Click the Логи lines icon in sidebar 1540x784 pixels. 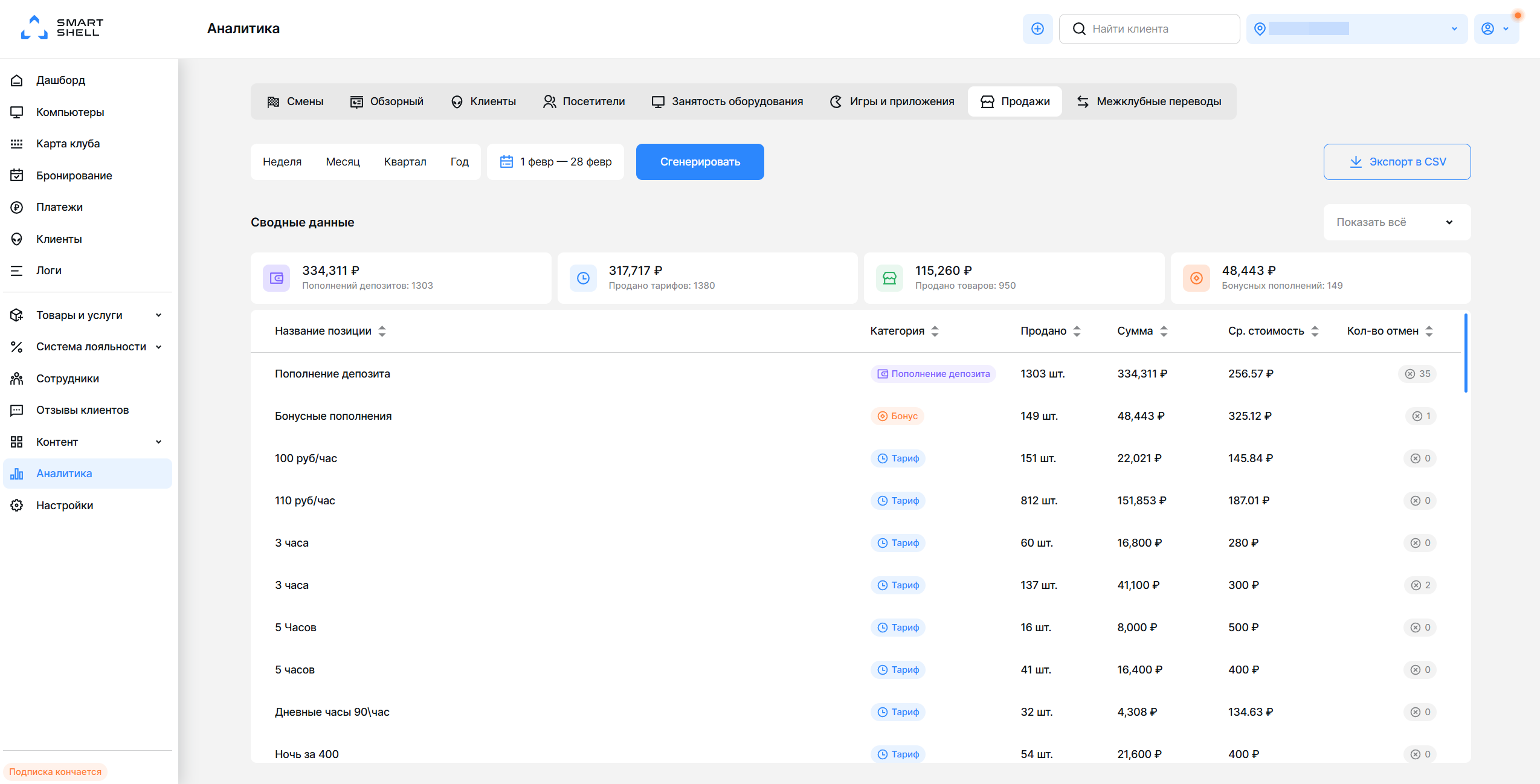[x=17, y=271]
